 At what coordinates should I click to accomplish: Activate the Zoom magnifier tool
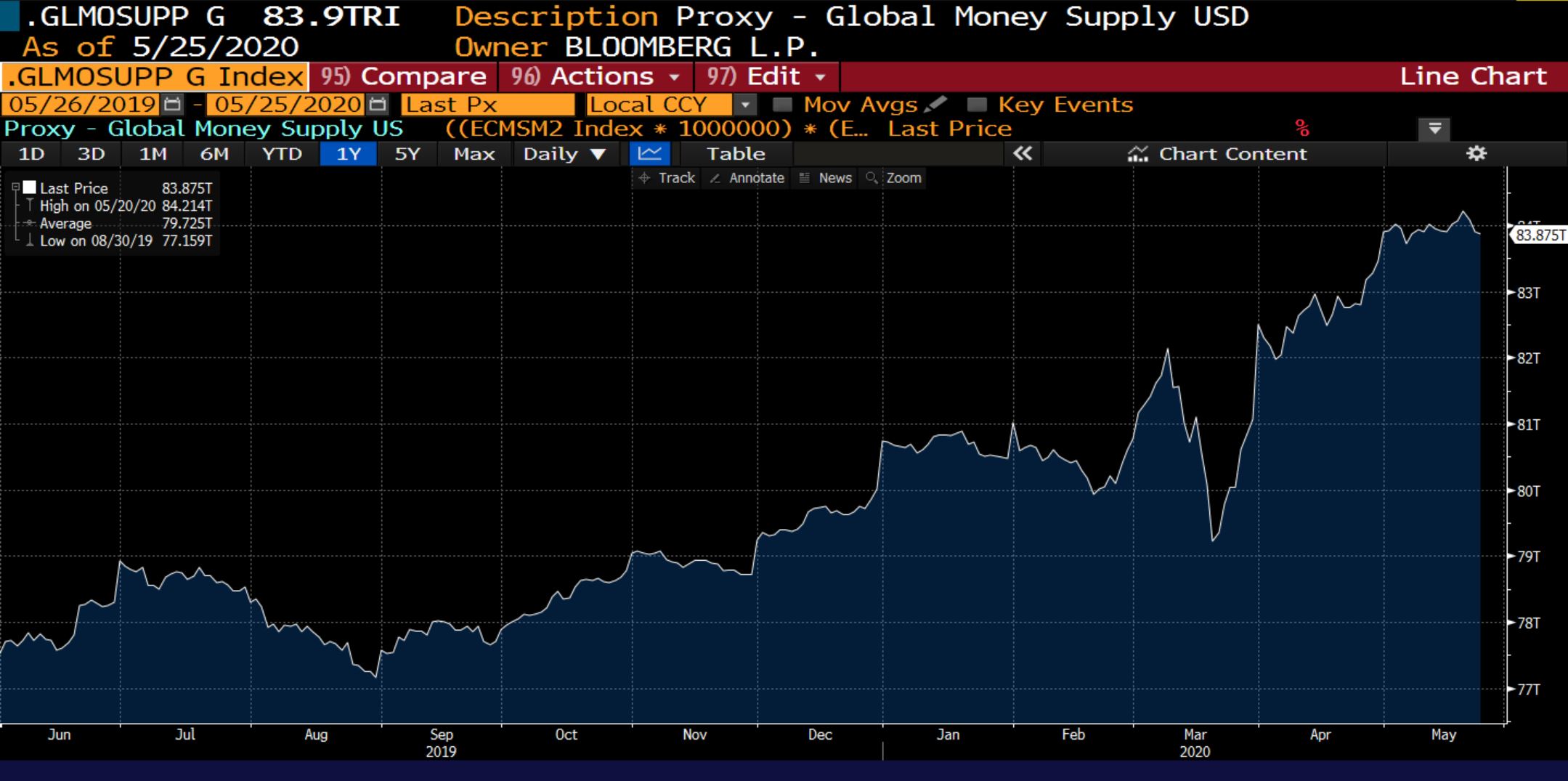click(x=893, y=178)
